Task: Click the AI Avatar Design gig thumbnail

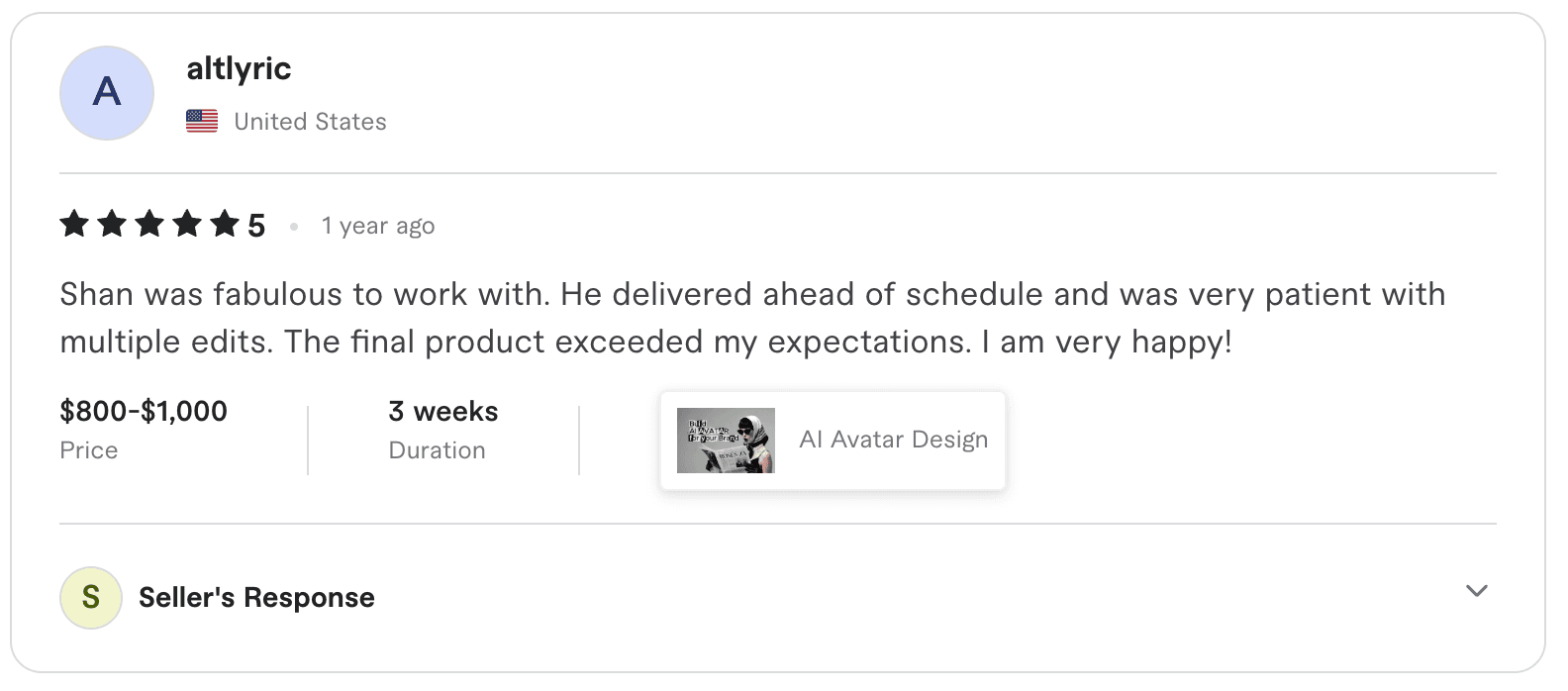Action: pos(725,439)
